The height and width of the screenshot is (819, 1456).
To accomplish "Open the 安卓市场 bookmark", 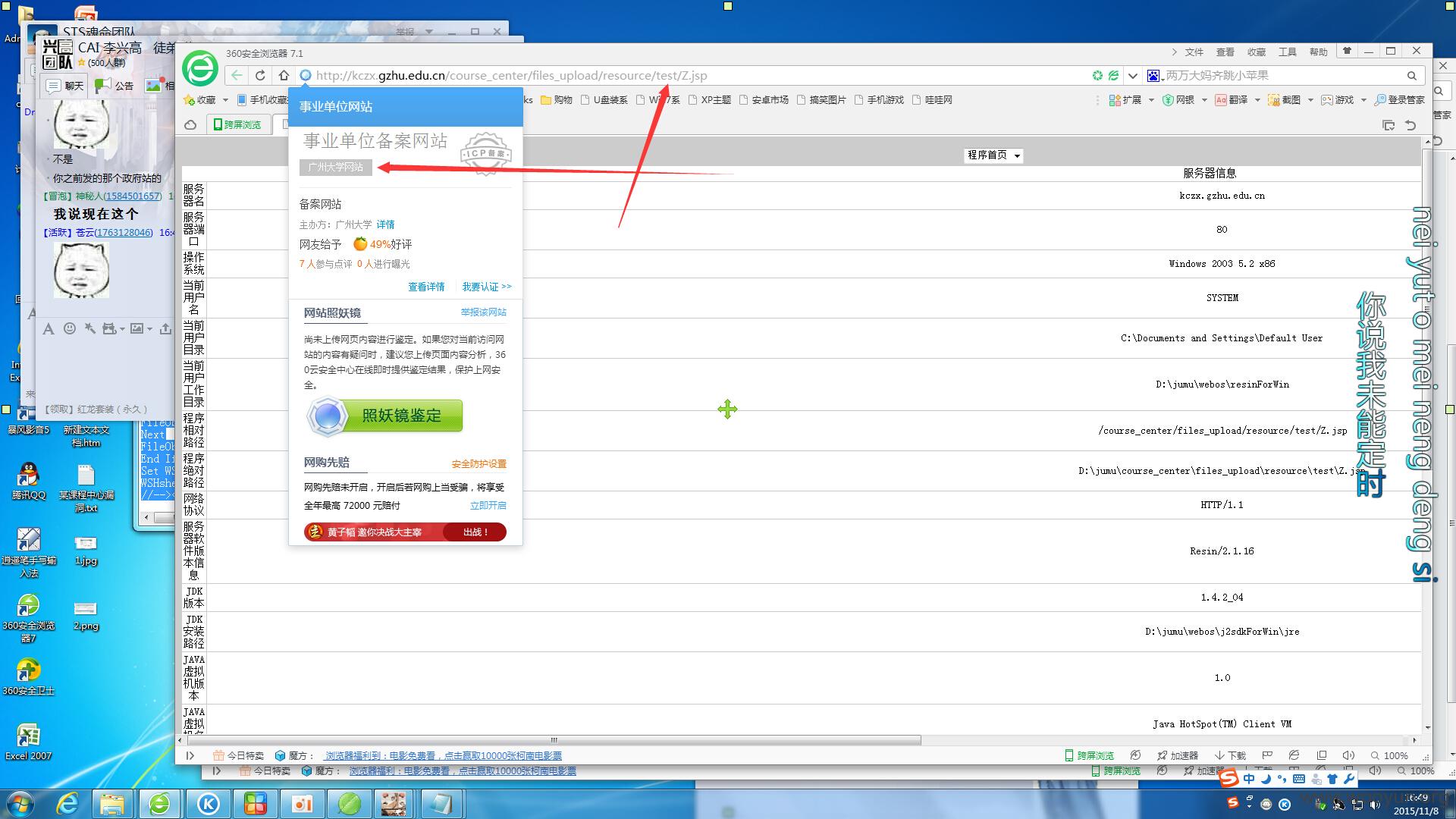I will point(764,99).
